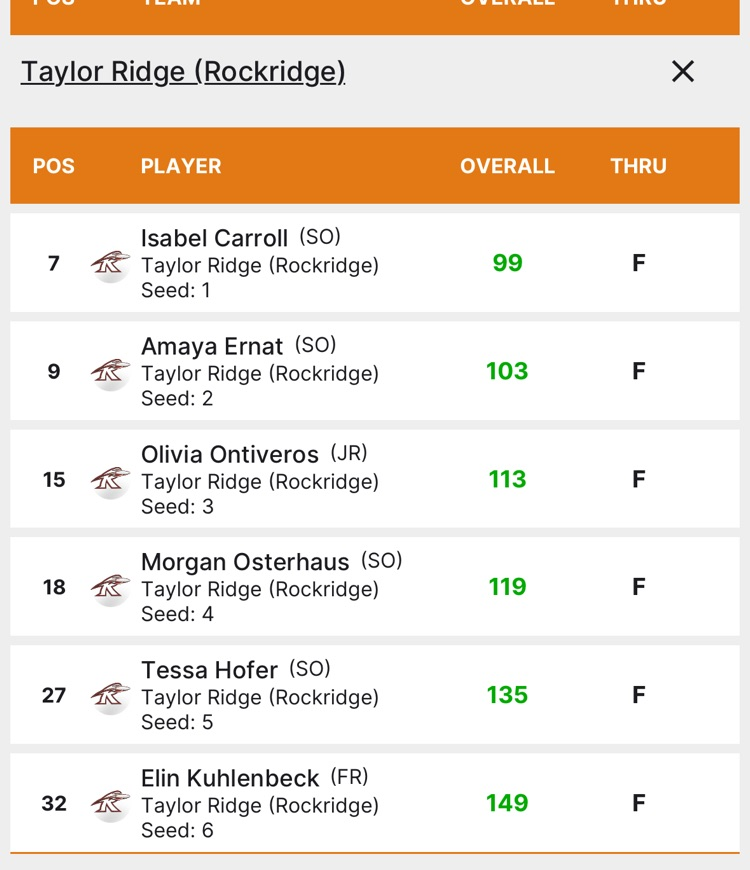Click Elin Kuhlenbeck's Rockridge team logo
This screenshot has width=750, height=870.
click(110, 804)
